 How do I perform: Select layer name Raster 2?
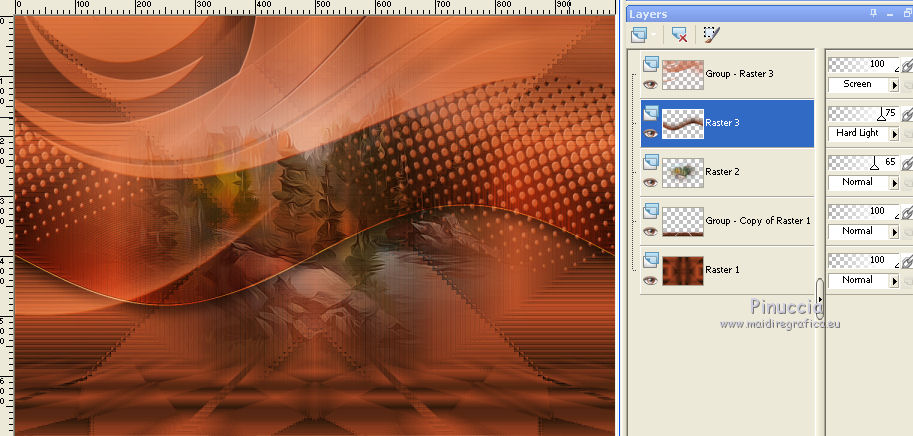723,172
